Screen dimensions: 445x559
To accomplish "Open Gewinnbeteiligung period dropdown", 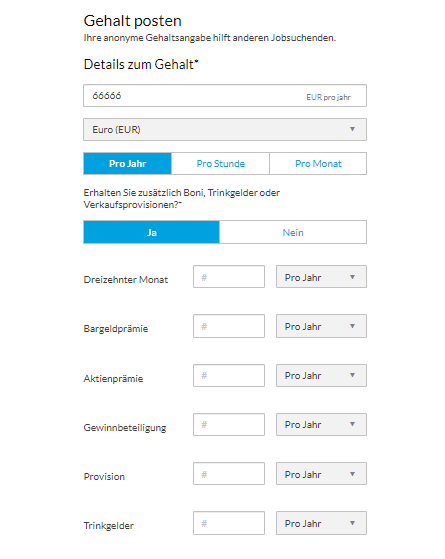I will point(321,425).
